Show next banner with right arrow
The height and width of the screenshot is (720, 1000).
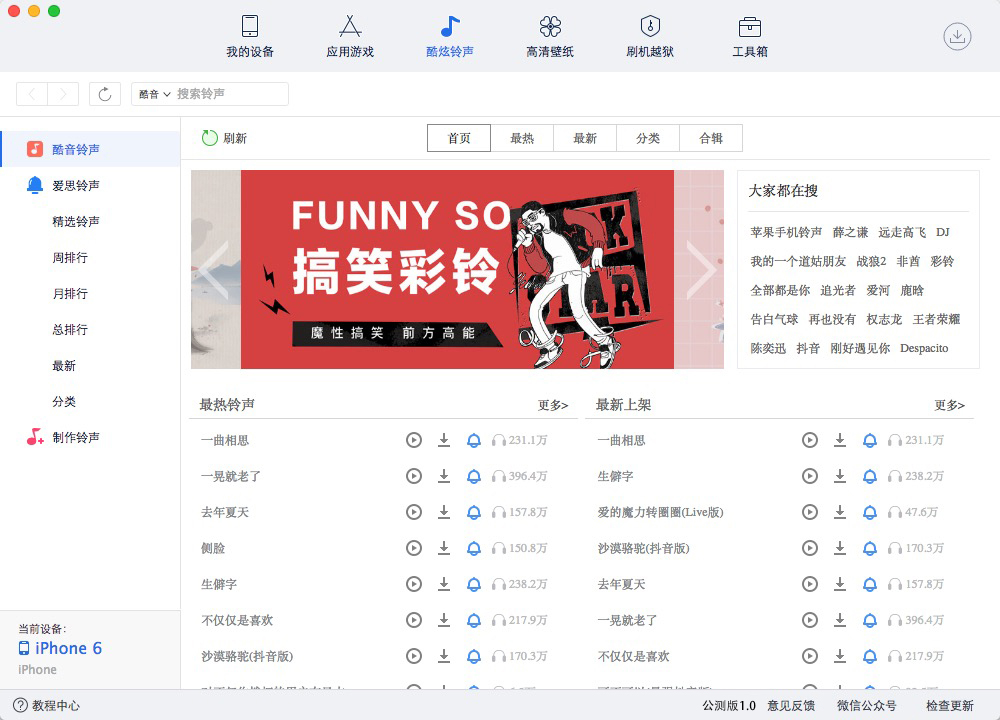(700, 269)
